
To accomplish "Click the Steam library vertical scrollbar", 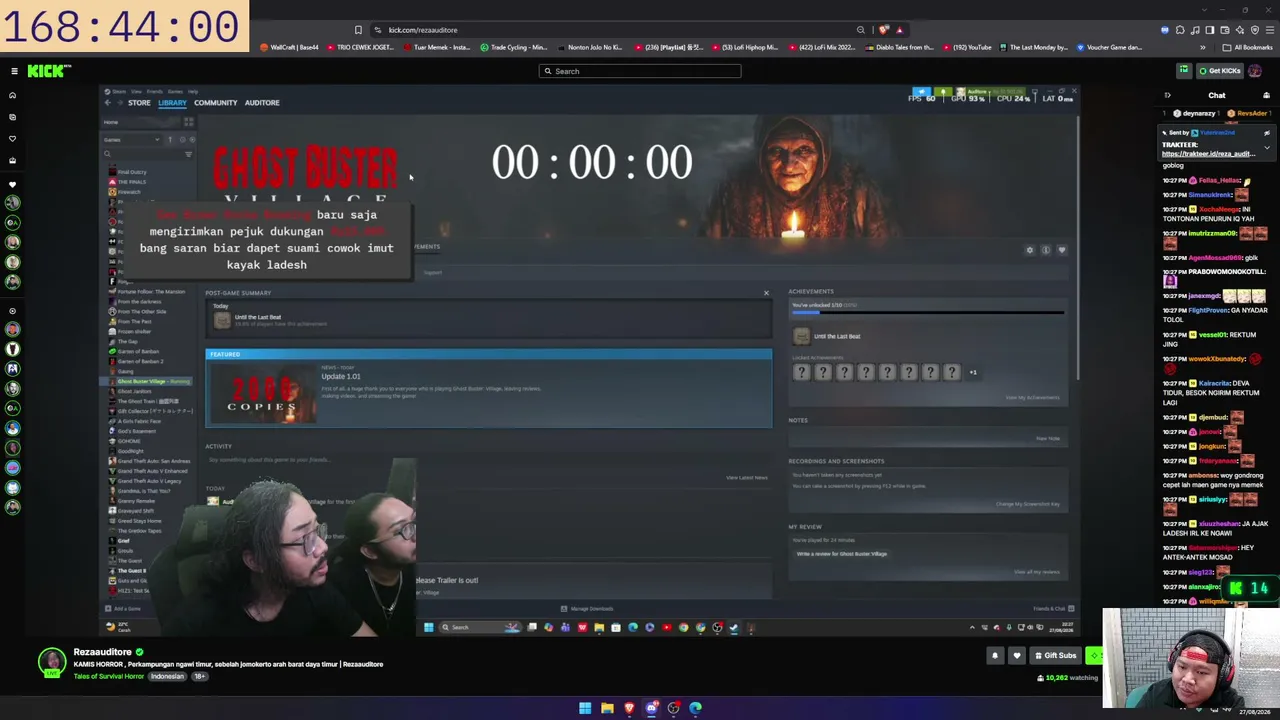I will click(x=1077, y=250).
